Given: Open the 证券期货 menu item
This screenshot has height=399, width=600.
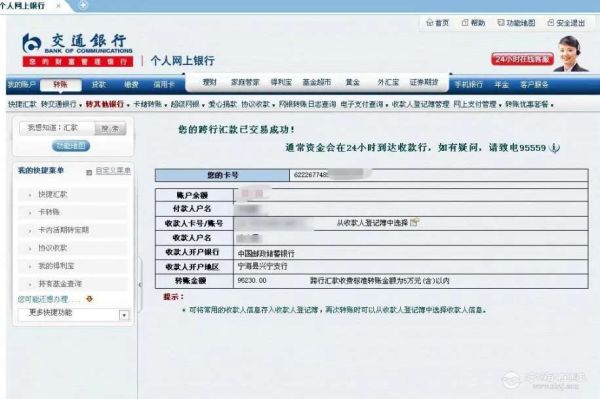Looking at the screenshot, I should tap(424, 82).
